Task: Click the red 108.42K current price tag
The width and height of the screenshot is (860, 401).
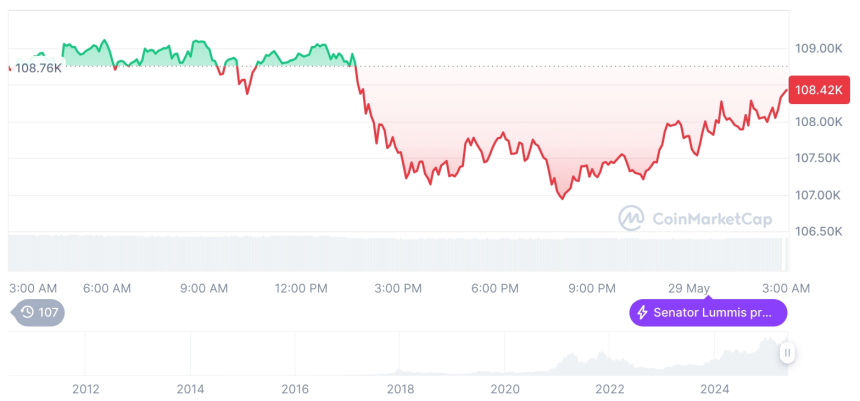Action: (819, 90)
